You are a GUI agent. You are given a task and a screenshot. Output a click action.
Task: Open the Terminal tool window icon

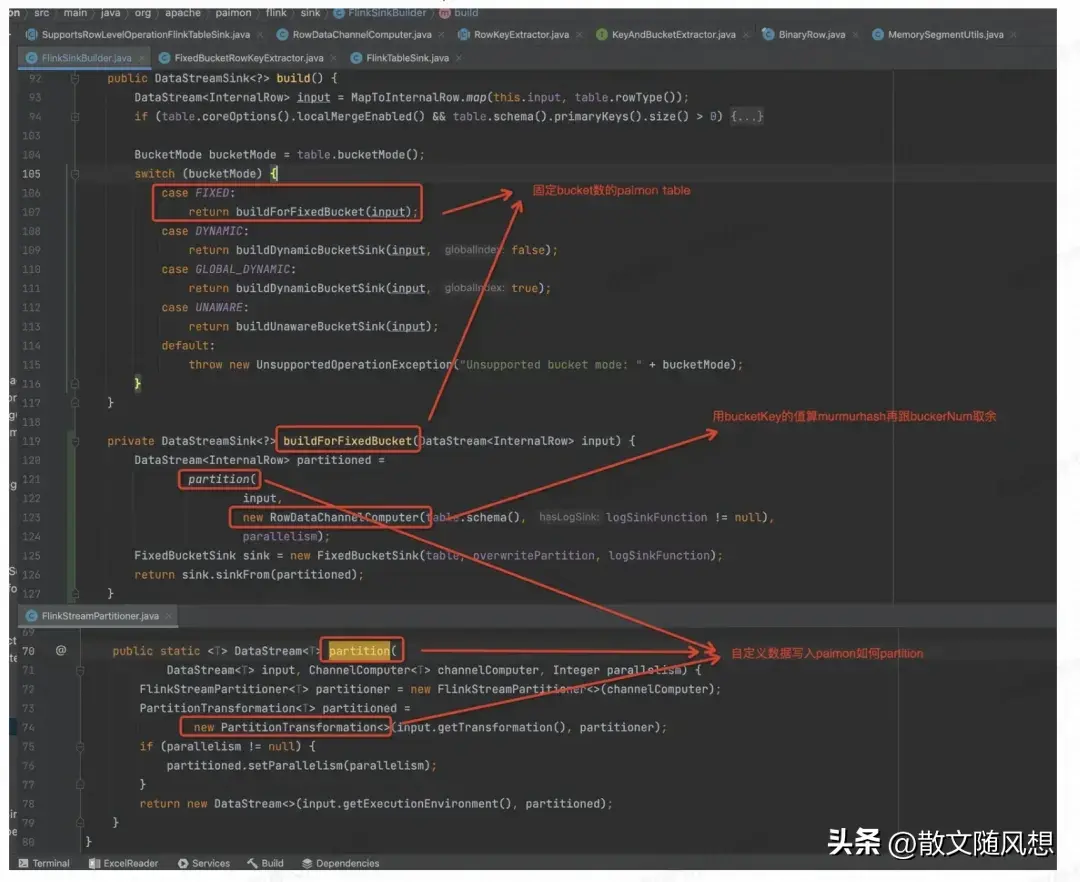coord(23,863)
